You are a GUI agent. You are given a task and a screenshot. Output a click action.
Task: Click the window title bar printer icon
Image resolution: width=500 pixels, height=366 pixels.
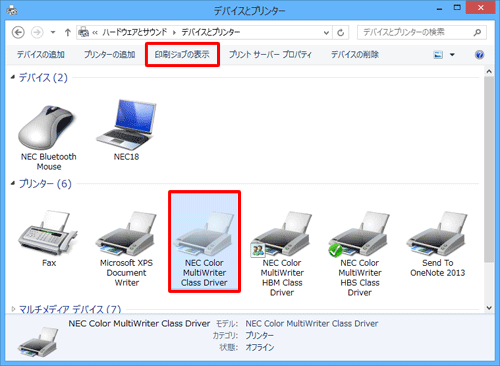[x=12, y=10]
